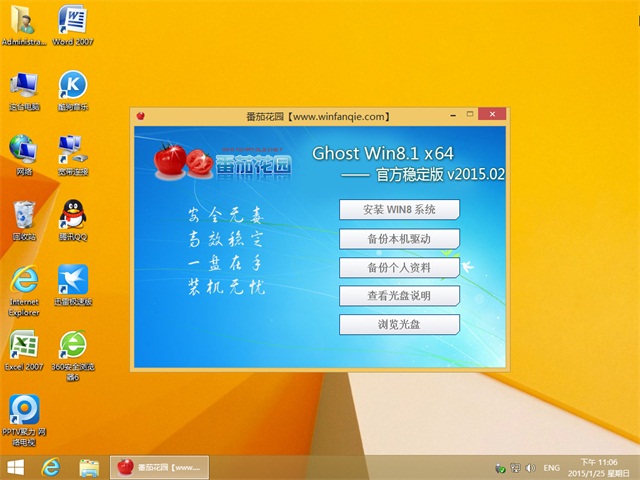This screenshot has width=640, height=480.
Task: Click the 安装 WIN8 系统 button
Action: tap(399, 209)
